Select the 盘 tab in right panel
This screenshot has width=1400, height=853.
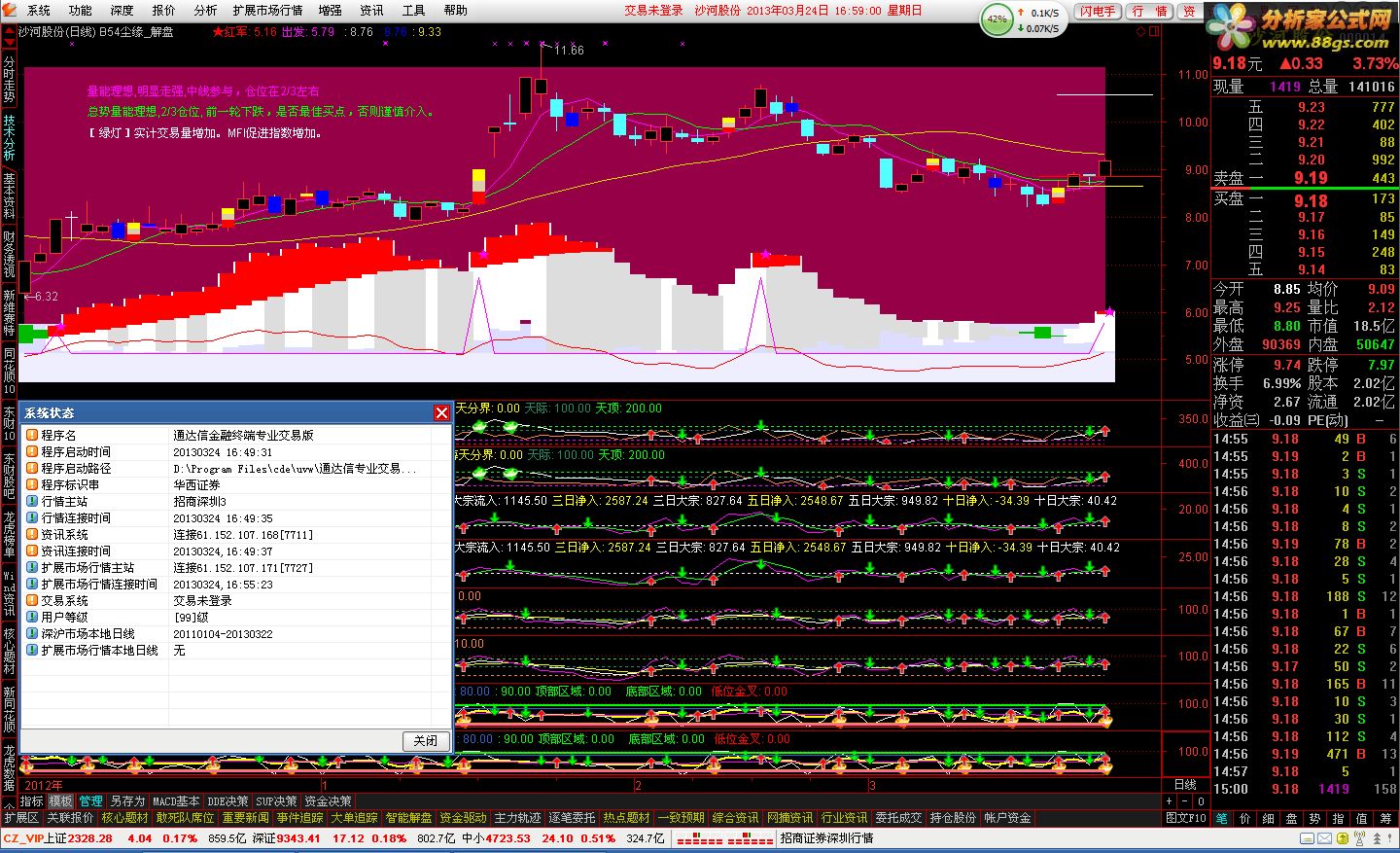[x=1291, y=819]
